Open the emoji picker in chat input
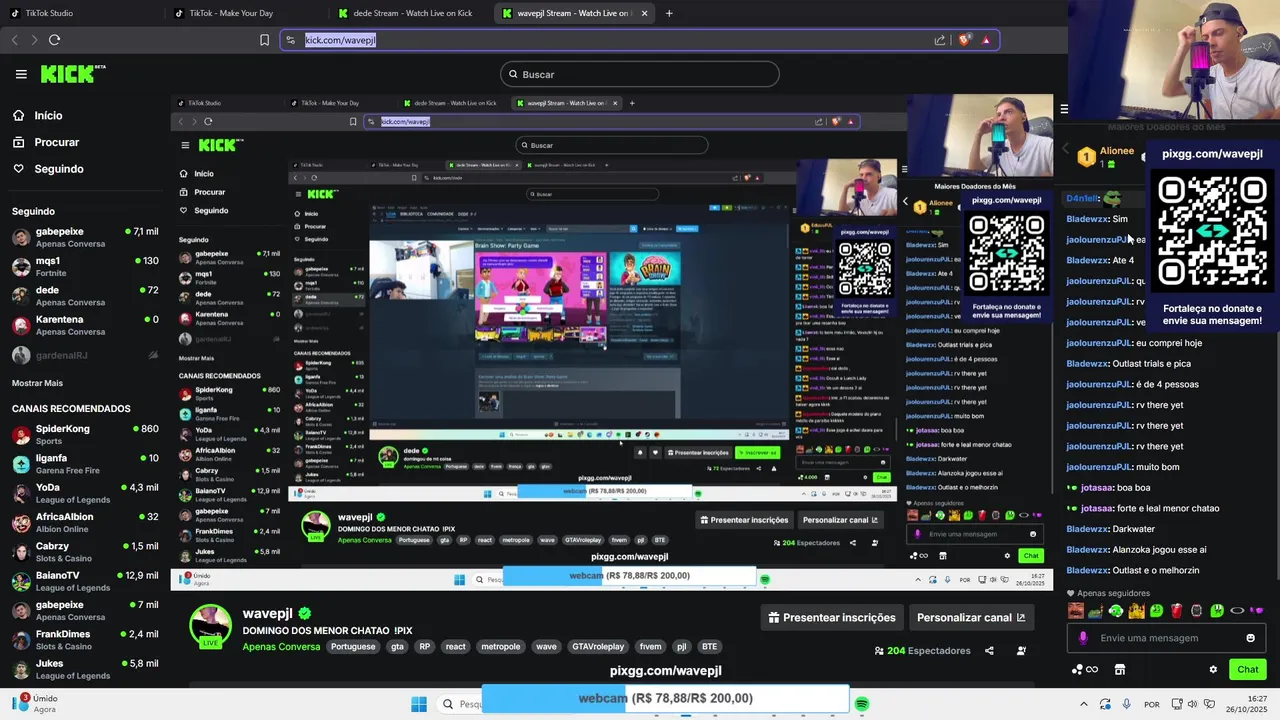Viewport: 1280px width, 720px height. [x=1250, y=638]
